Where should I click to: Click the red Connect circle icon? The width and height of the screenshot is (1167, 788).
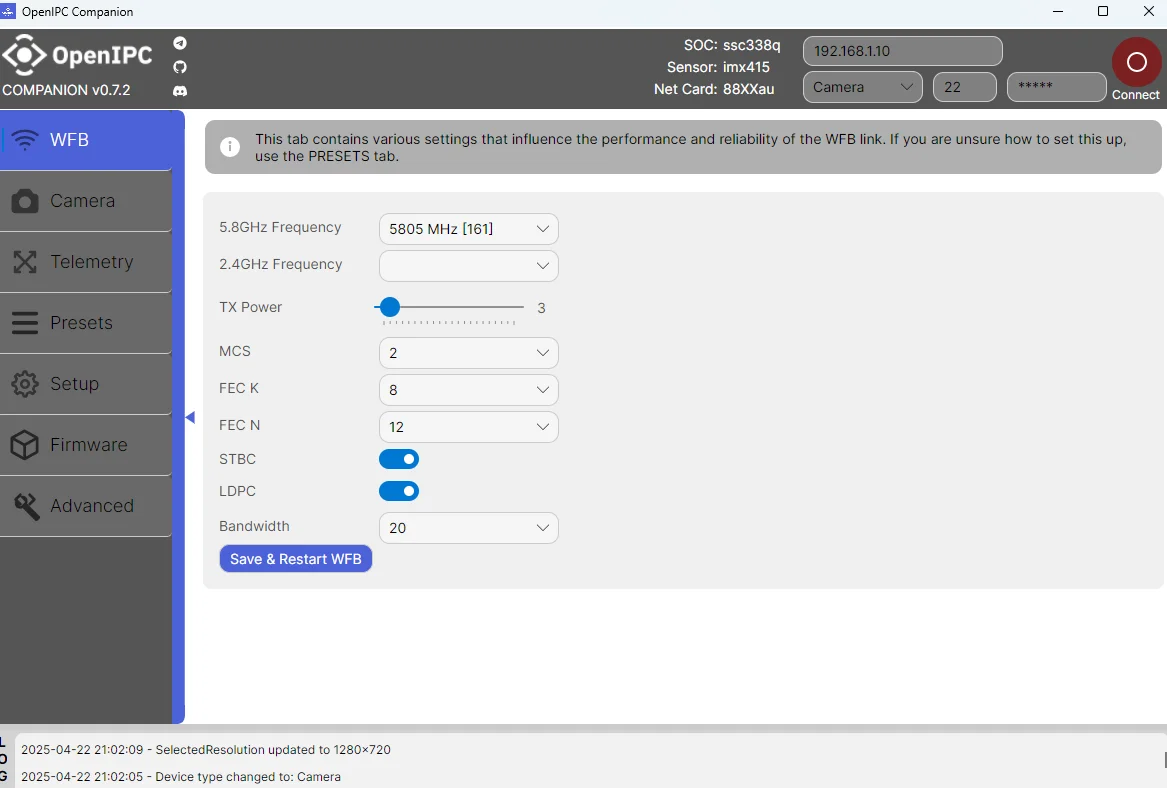tap(1136, 63)
